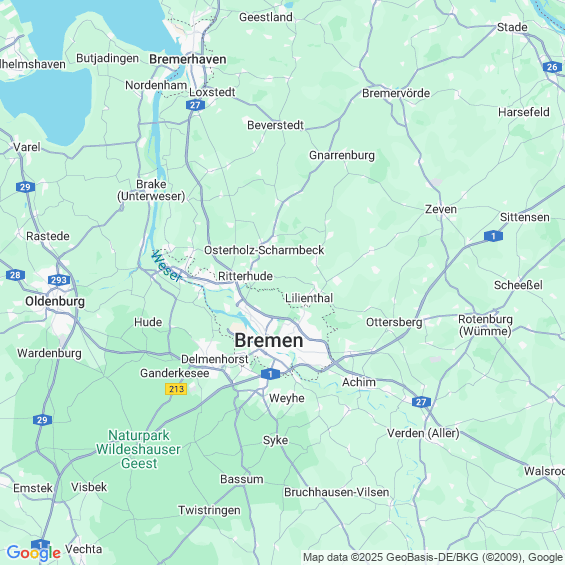Select the Bremerhaven city label
Image resolution: width=565 pixels, height=565 pixels.
tap(188, 59)
